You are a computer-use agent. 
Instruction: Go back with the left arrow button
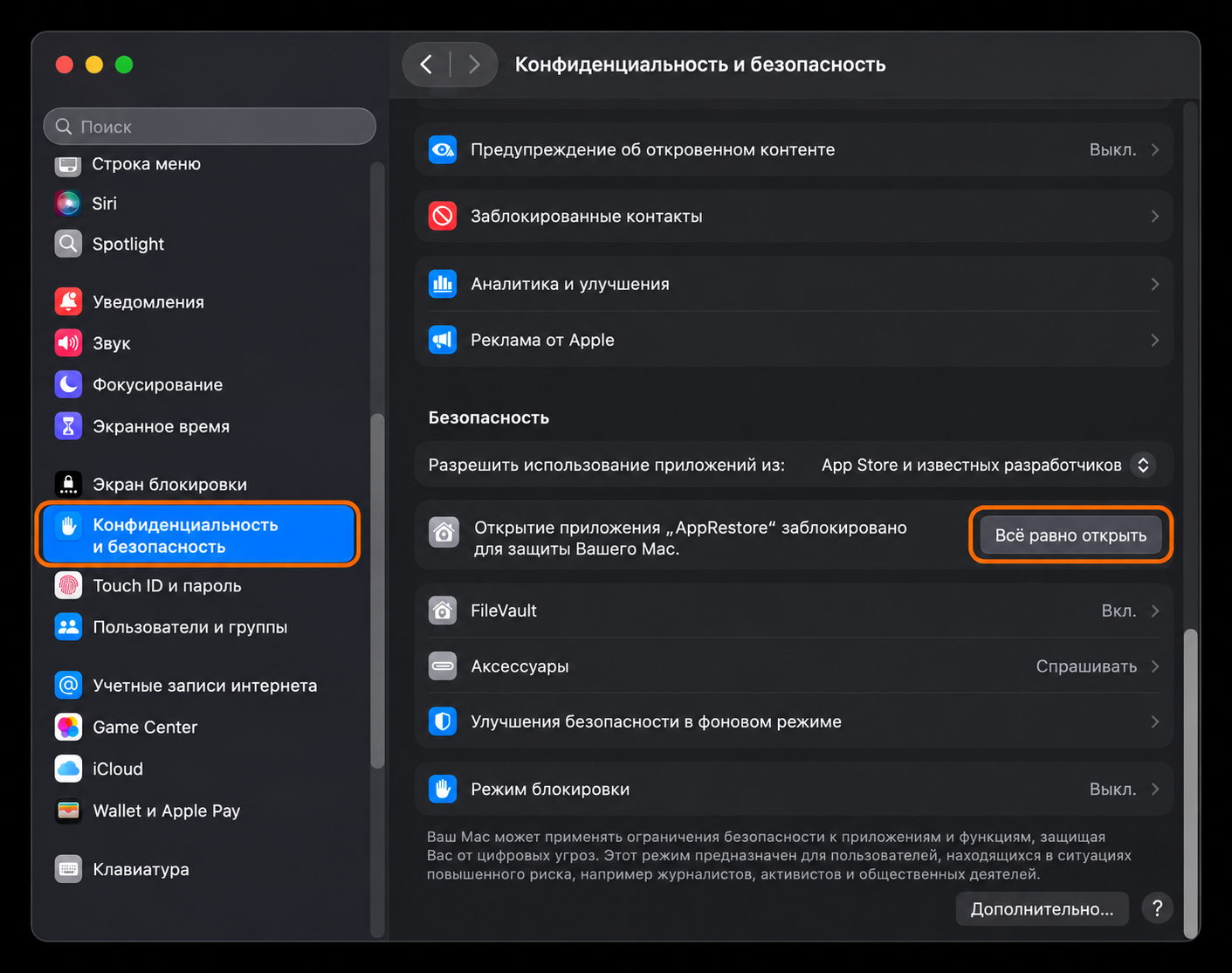click(x=426, y=65)
